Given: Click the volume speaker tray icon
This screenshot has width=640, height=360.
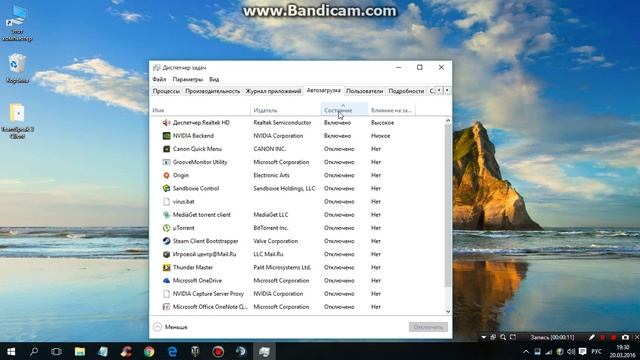Looking at the screenshot, I should pyautogui.click(x=571, y=351).
